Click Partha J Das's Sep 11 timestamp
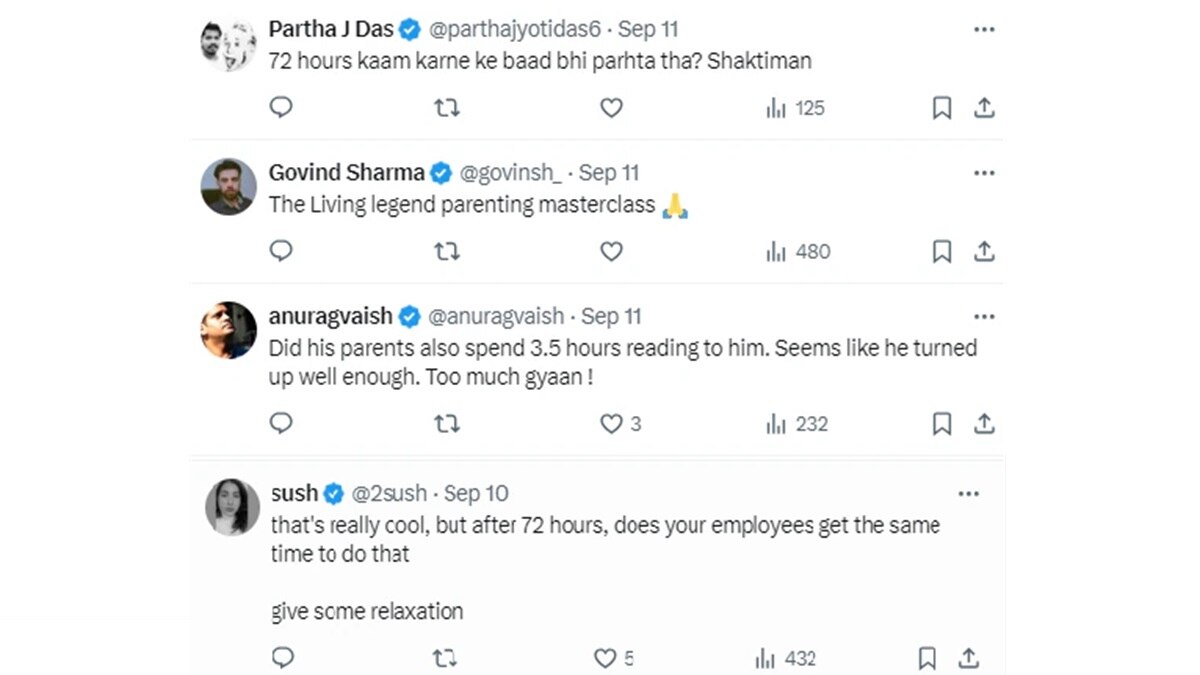Screen dimensions: 1200x675 tap(649, 29)
